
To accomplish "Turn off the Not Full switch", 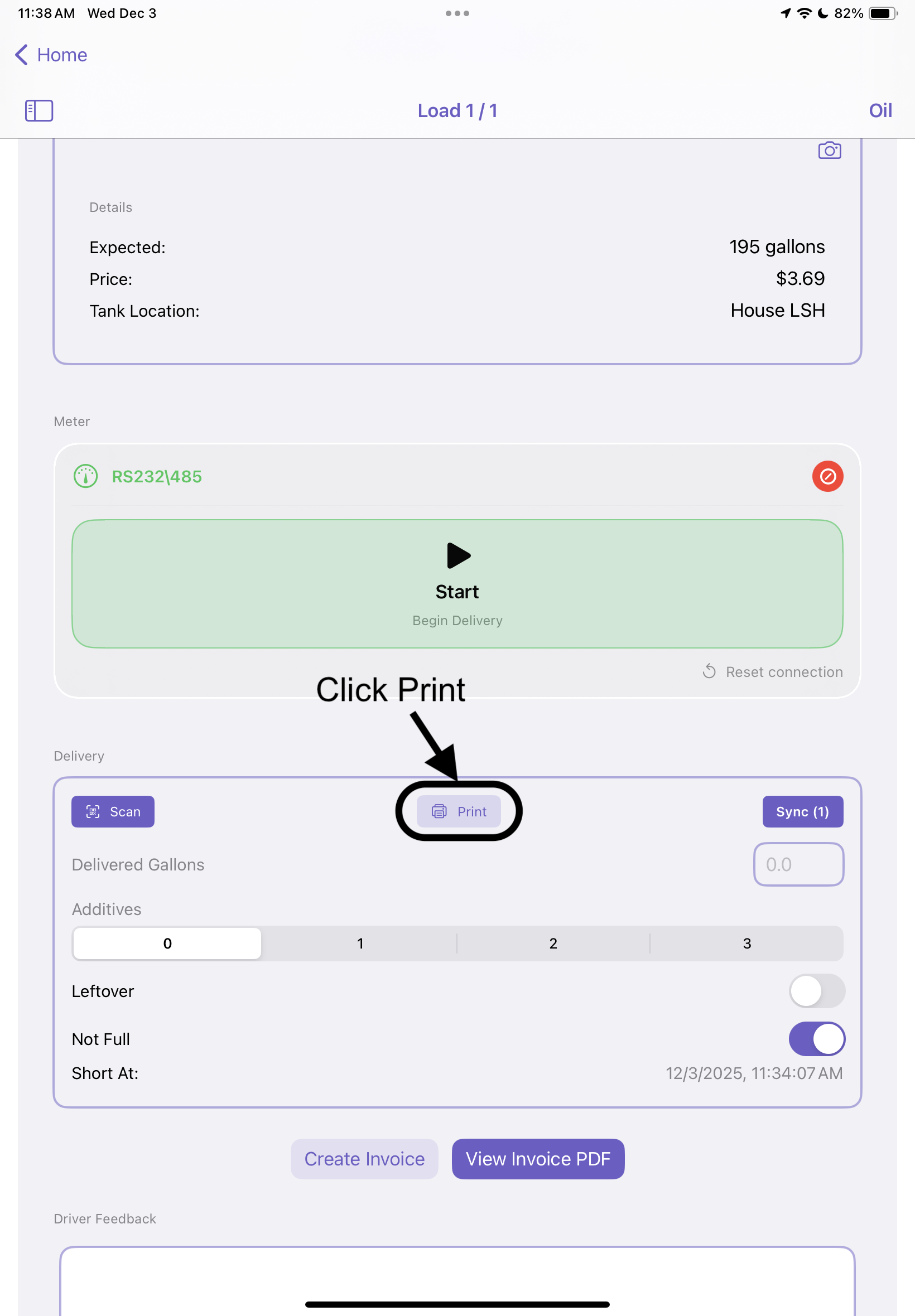I will (816, 1038).
